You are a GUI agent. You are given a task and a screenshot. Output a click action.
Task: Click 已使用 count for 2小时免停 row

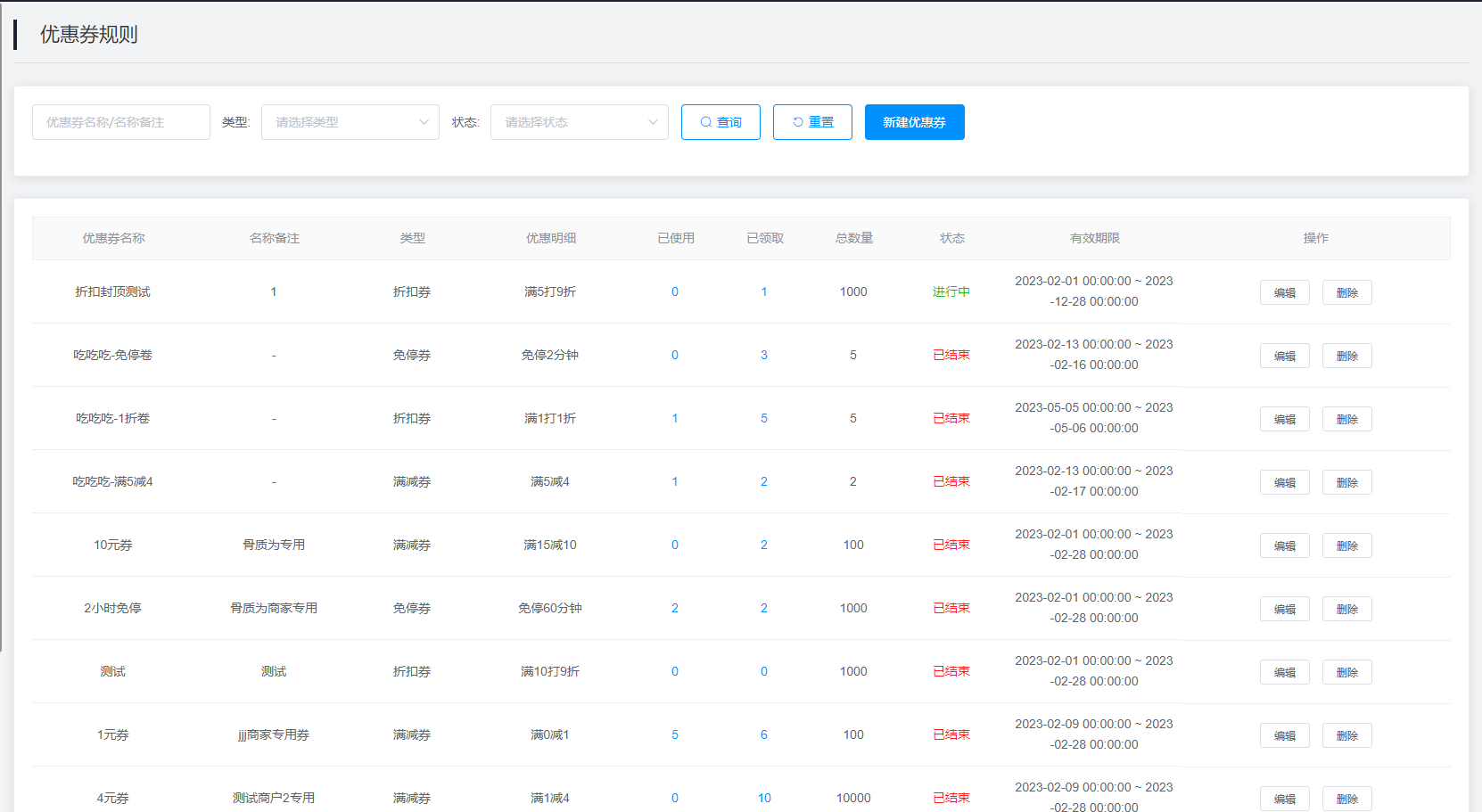tap(675, 608)
